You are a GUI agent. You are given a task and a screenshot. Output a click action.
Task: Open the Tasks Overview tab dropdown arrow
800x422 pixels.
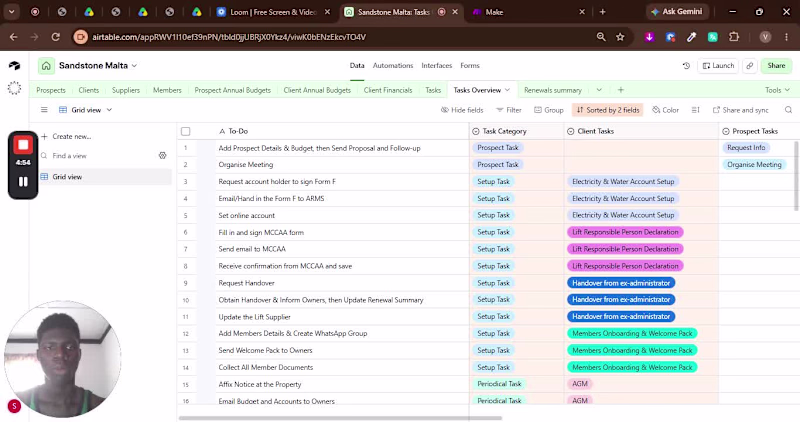click(x=508, y=90)
